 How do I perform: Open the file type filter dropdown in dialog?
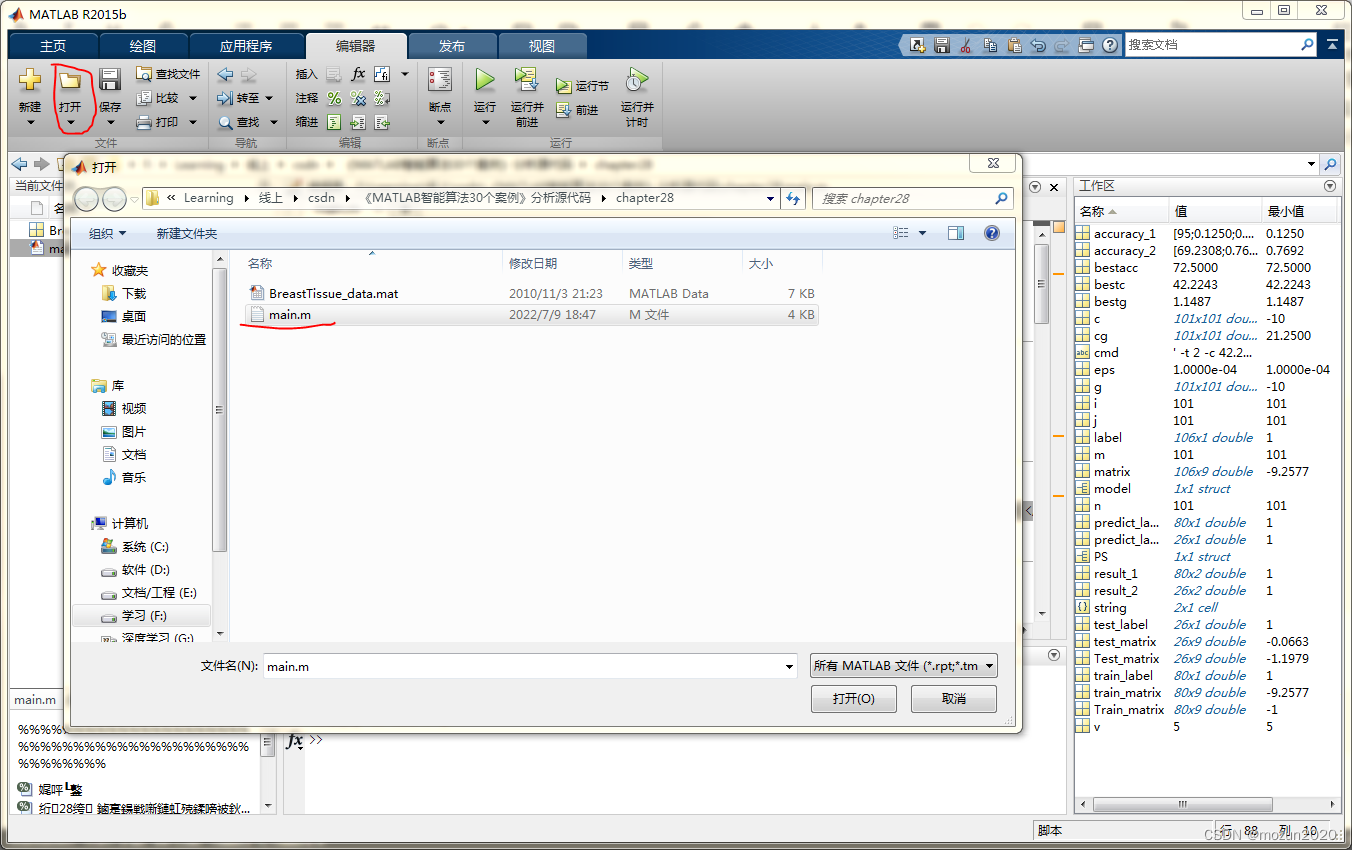[x=904, y=666]
